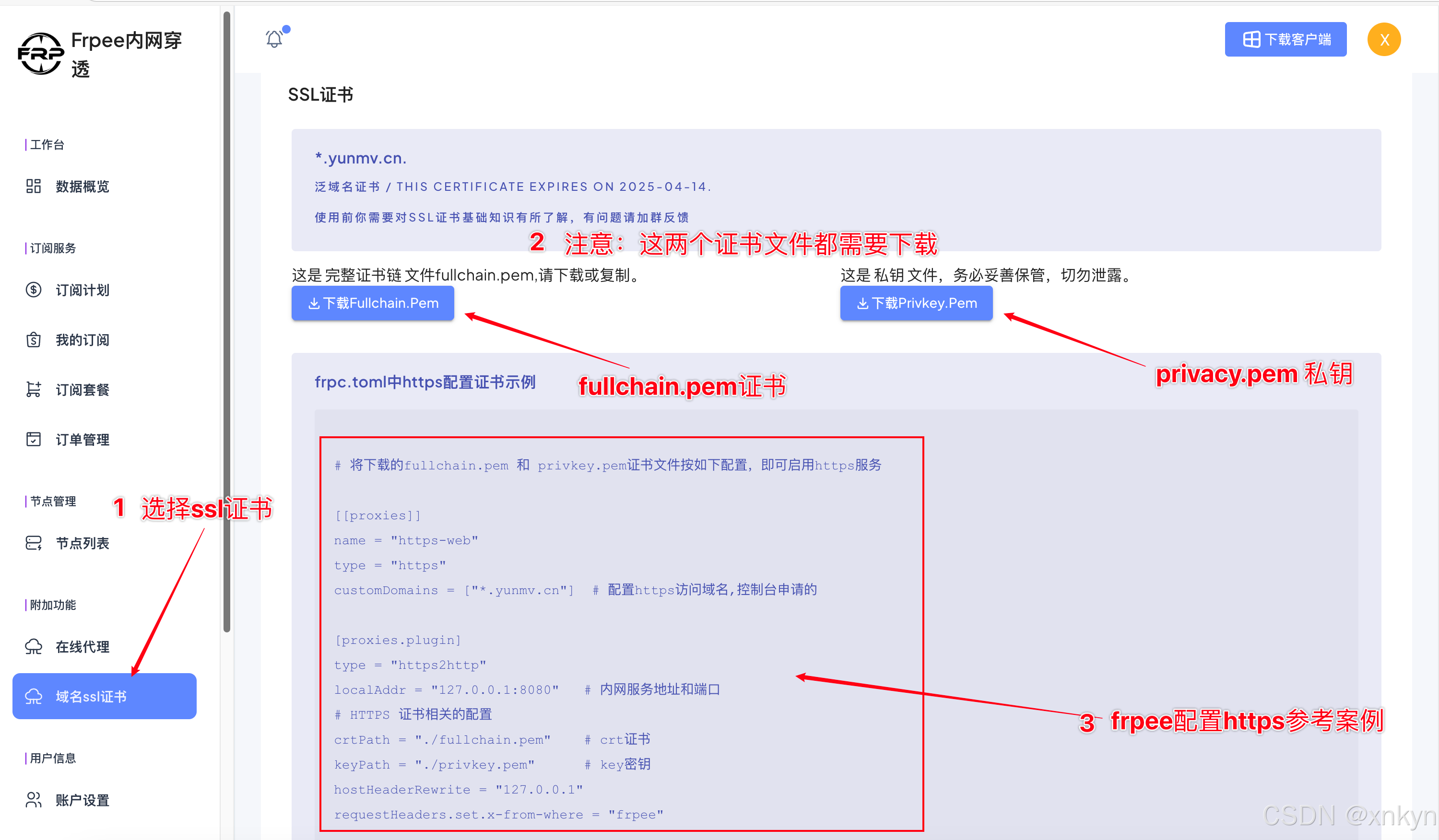Click the 附加功能 section label
The image size is (1439, 840).
click(53, 605)
